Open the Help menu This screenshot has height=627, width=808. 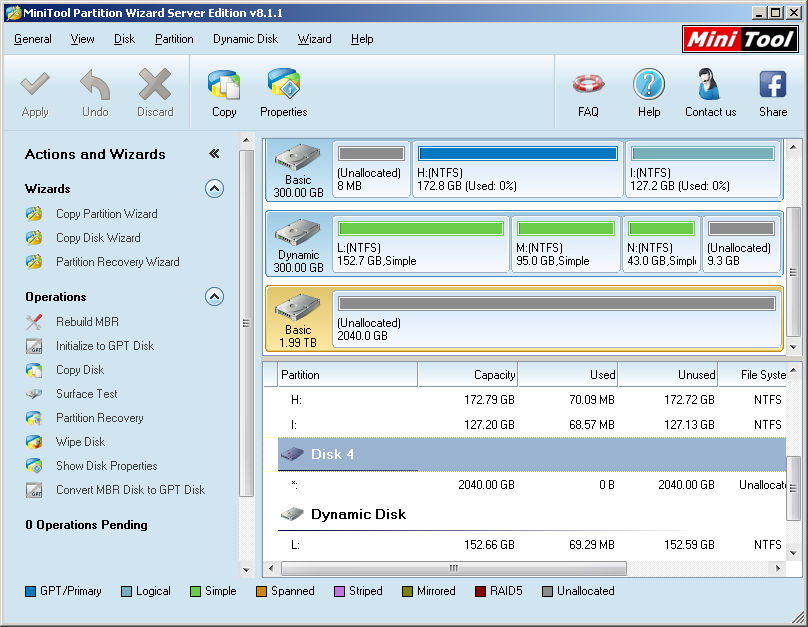362,39
